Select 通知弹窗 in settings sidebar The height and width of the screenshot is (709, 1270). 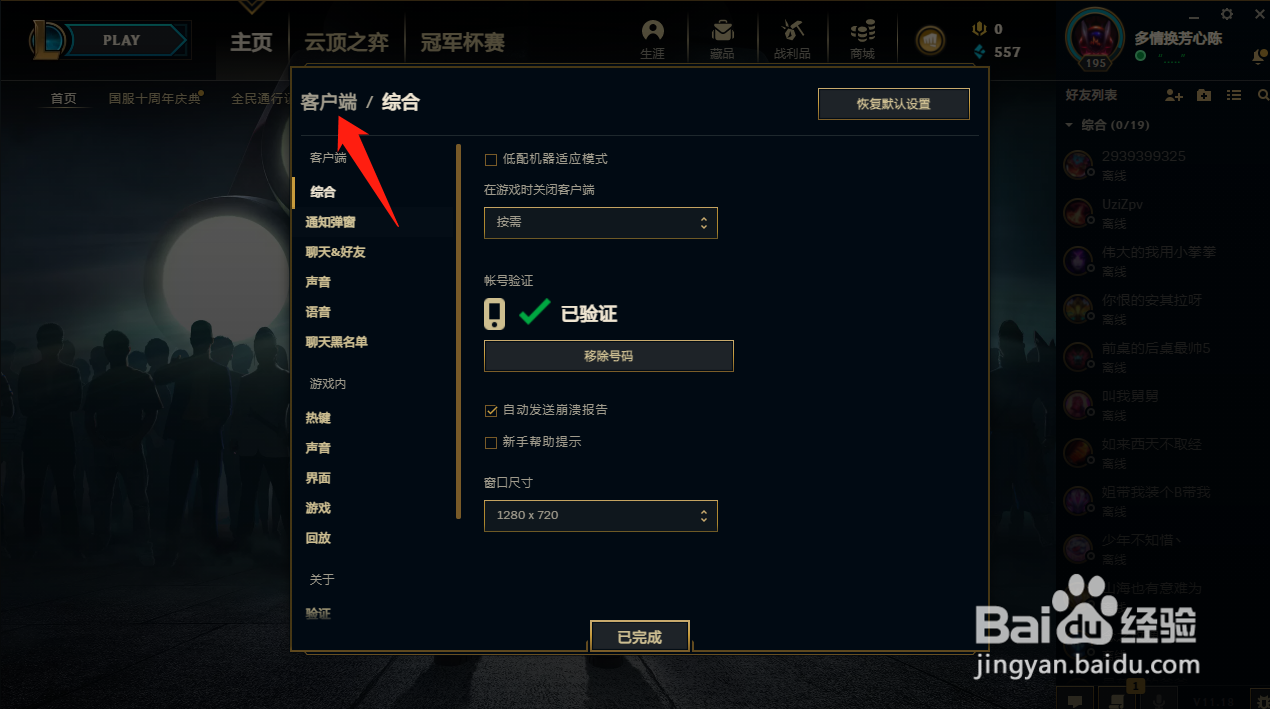point(331,222)
